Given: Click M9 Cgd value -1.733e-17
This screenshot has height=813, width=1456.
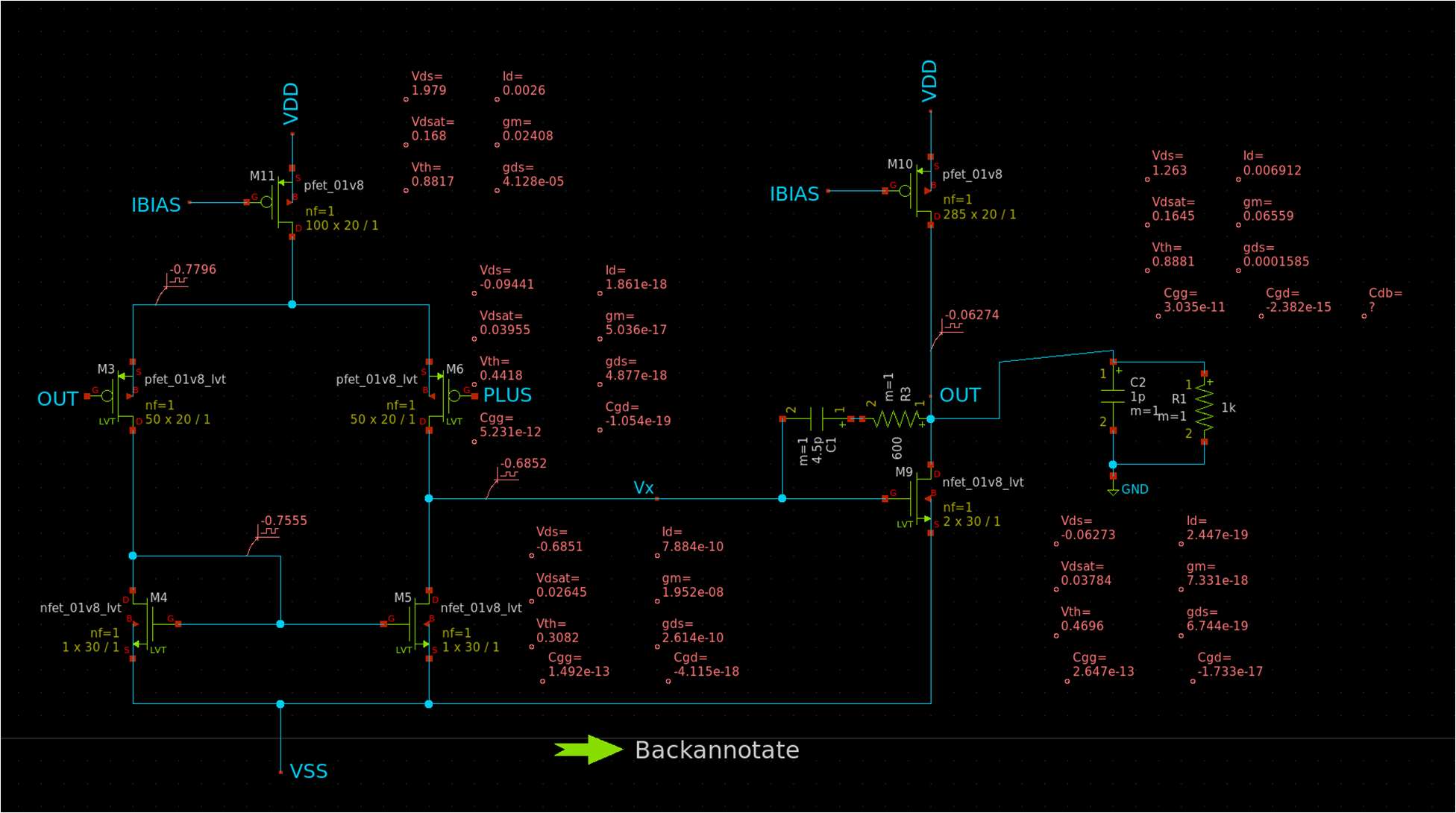Looking at the screenshot, I should 1230,671.
